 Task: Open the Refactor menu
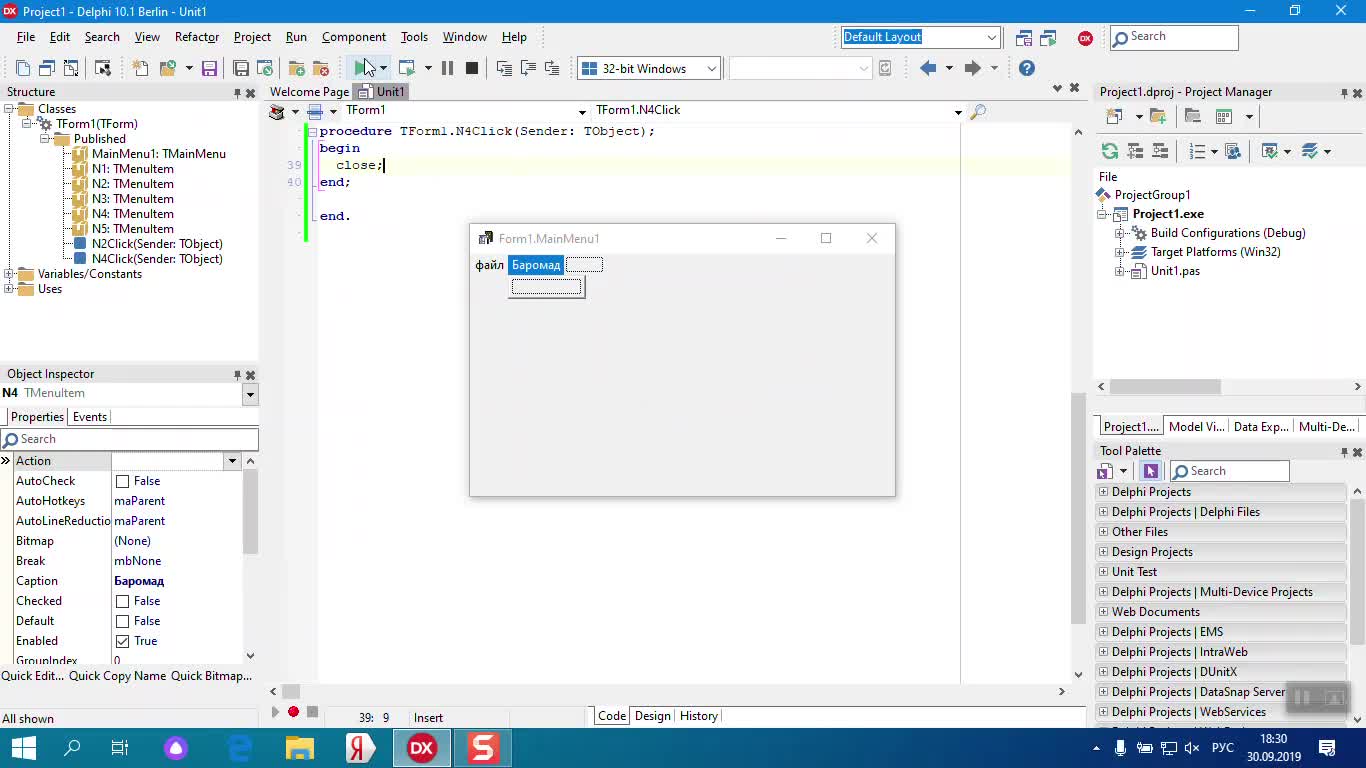coord(197,37)
